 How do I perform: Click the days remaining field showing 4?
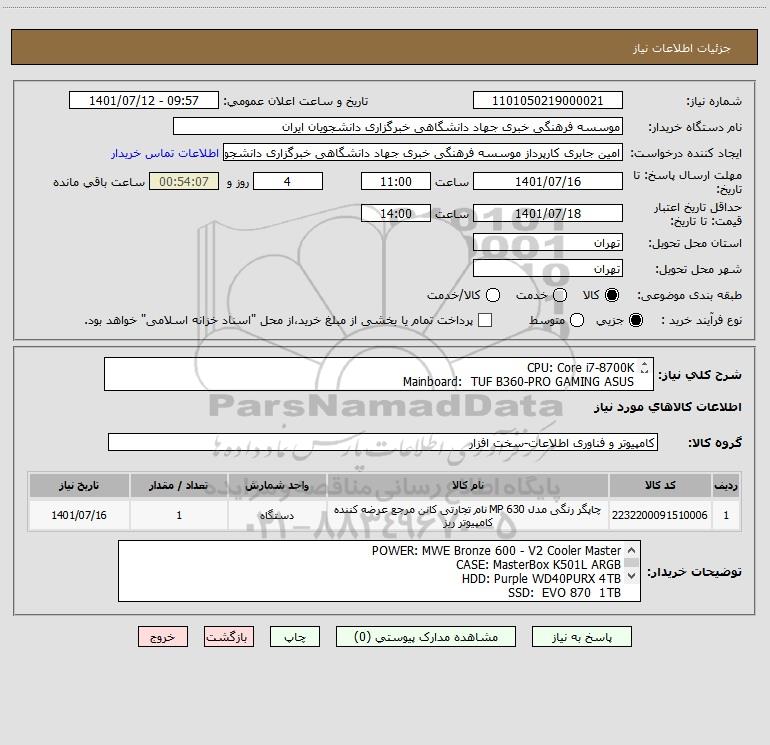pos(288,181)
